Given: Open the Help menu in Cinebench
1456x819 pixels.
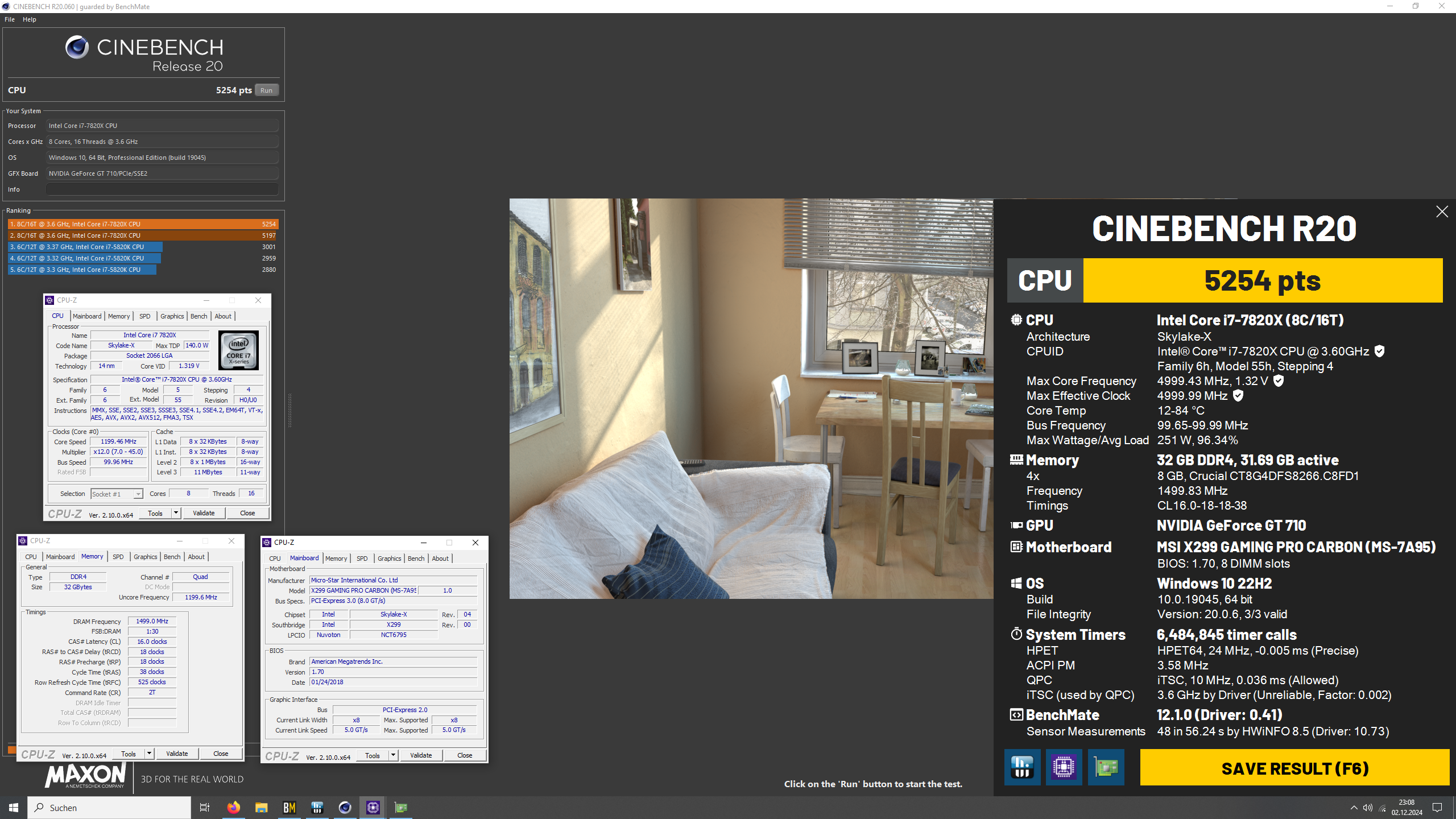Looking at the screenshot, I should tap(30, 19).
